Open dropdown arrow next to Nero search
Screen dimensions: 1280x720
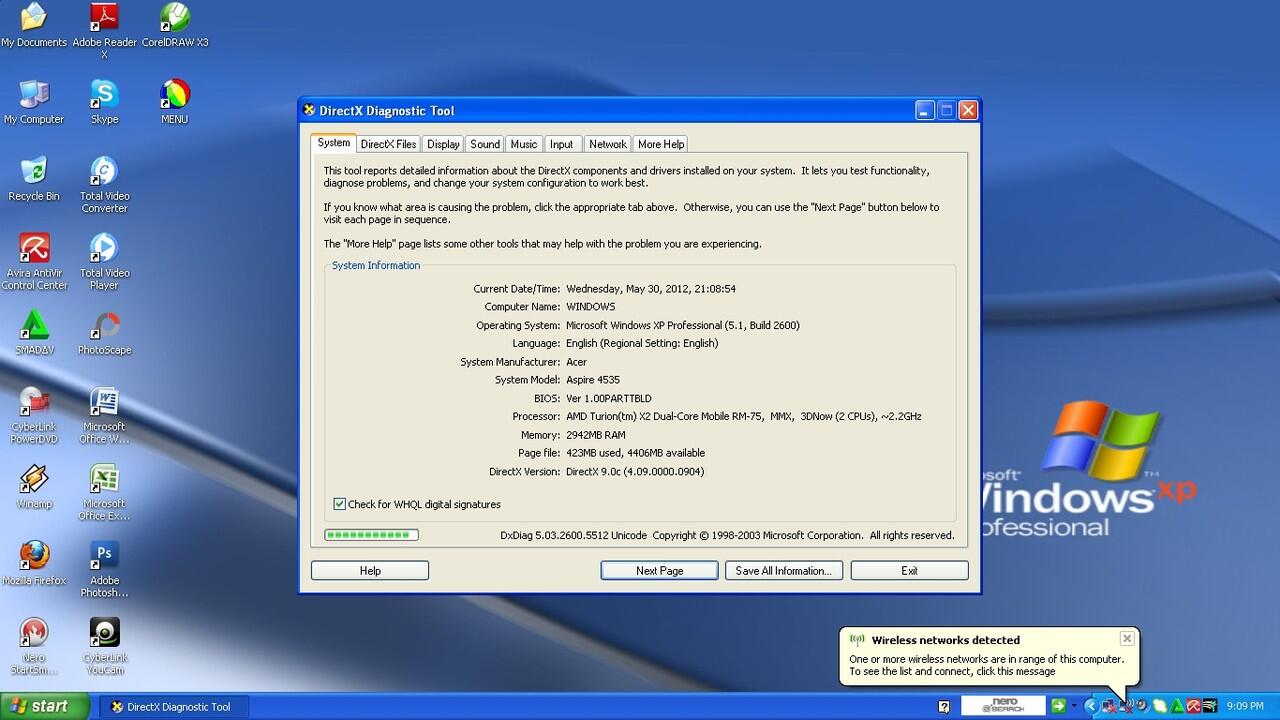pos(1074,706)
